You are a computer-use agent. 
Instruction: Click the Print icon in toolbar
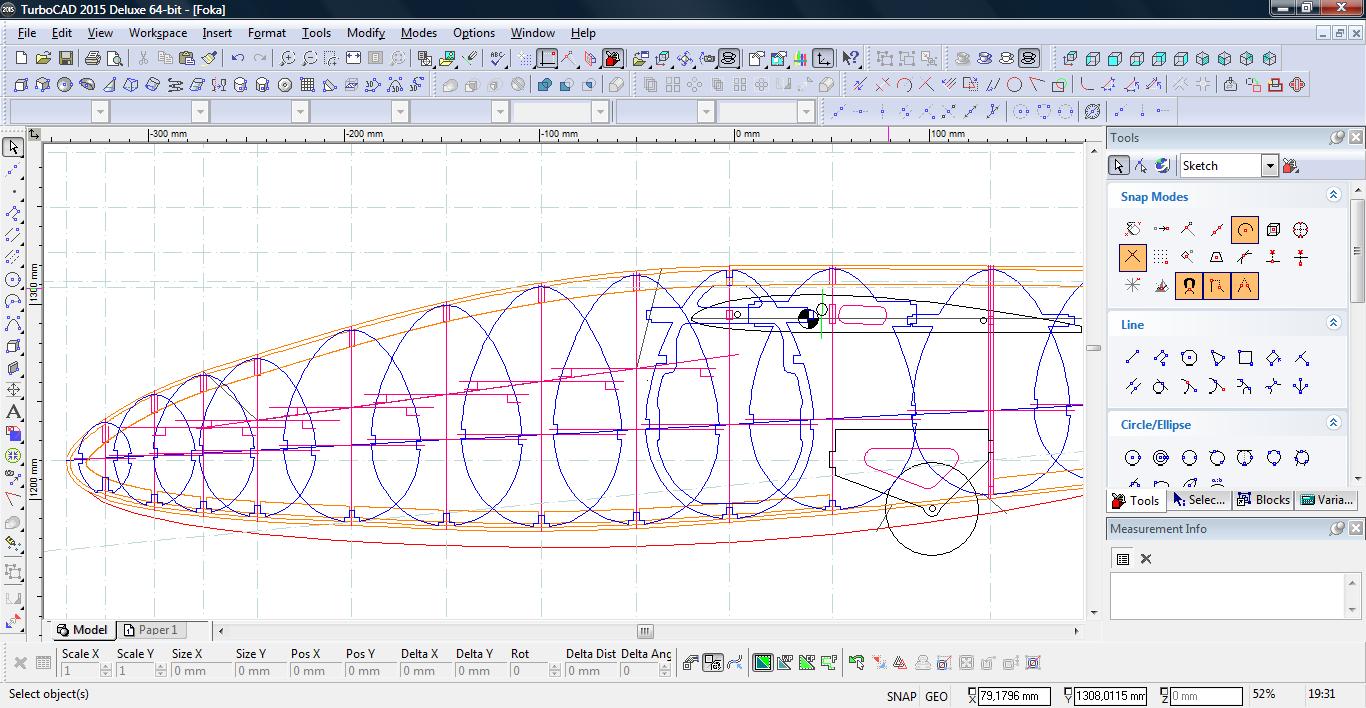click(x=92, y=59)
